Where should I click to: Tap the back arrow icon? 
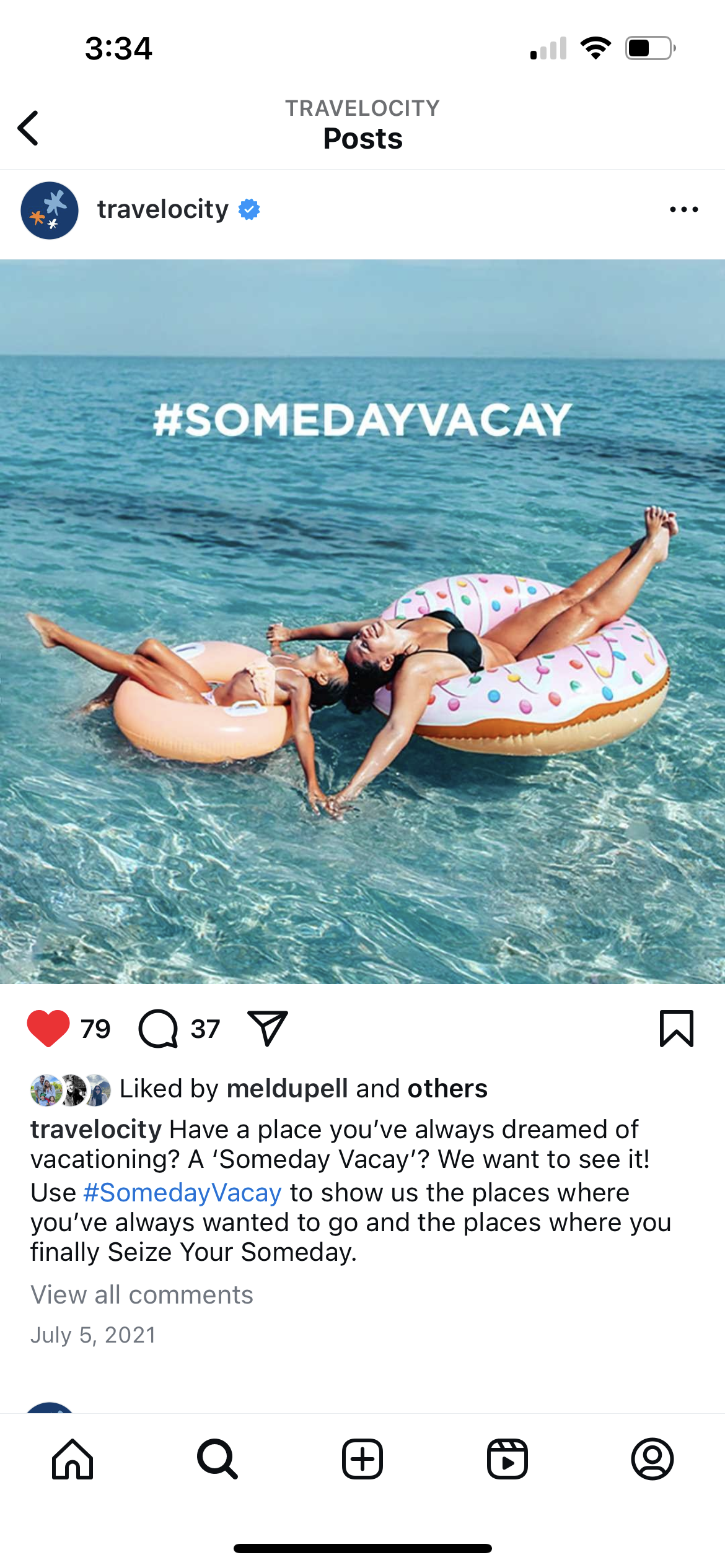29,128
